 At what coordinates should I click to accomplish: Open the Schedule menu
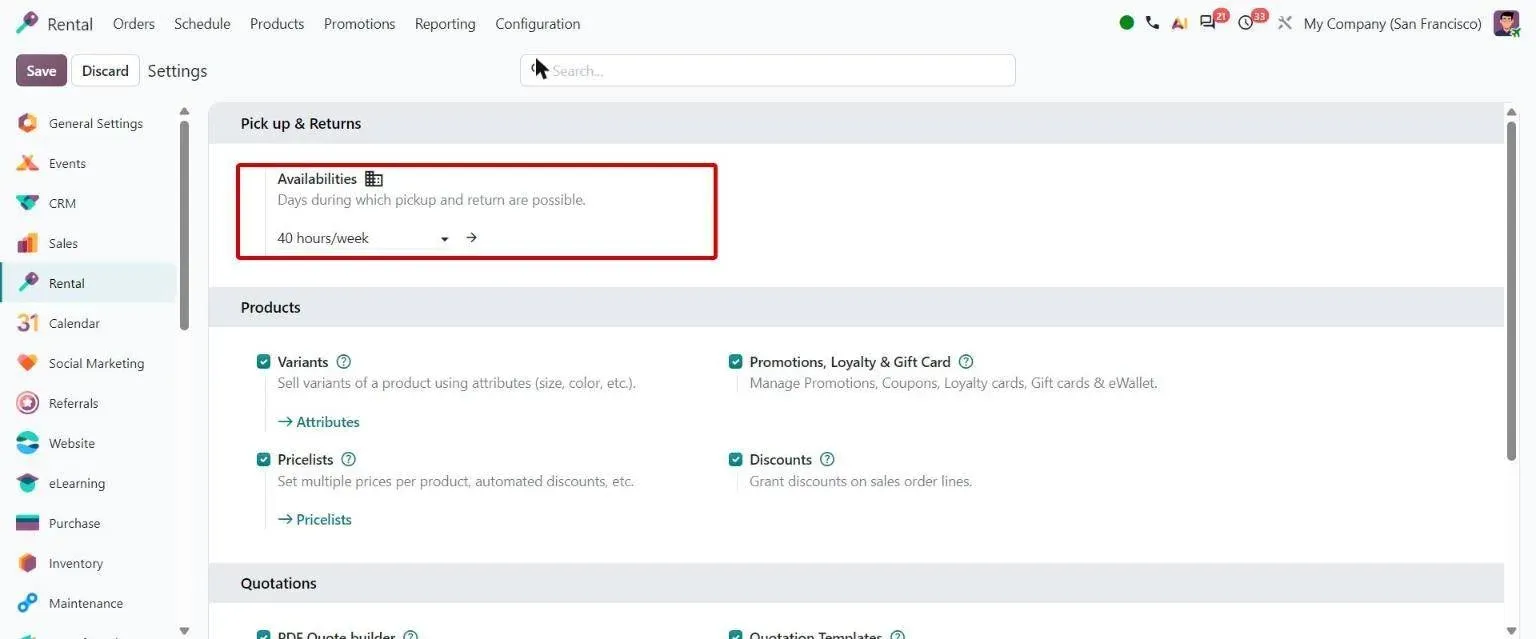coord(202,23)
